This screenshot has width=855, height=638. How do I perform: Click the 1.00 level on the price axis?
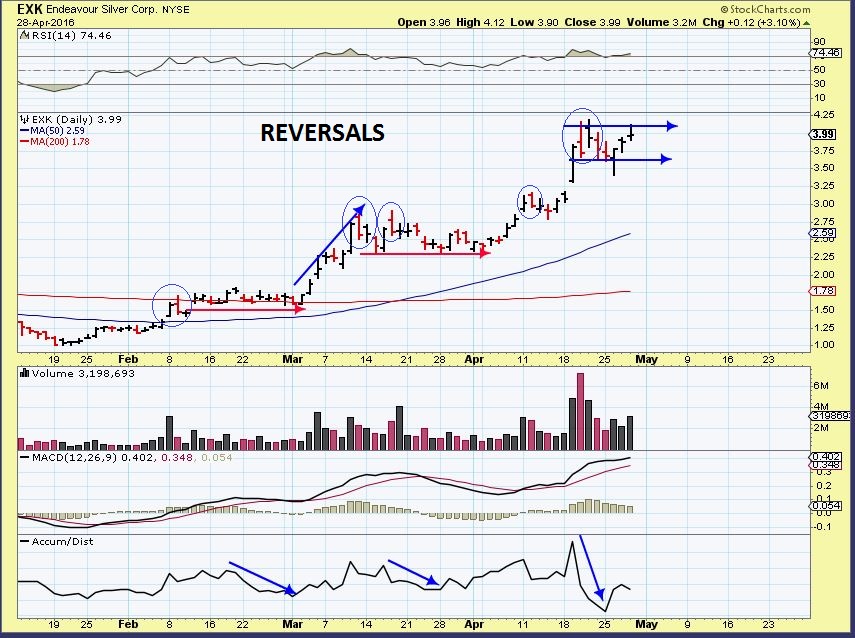[824, 345]
